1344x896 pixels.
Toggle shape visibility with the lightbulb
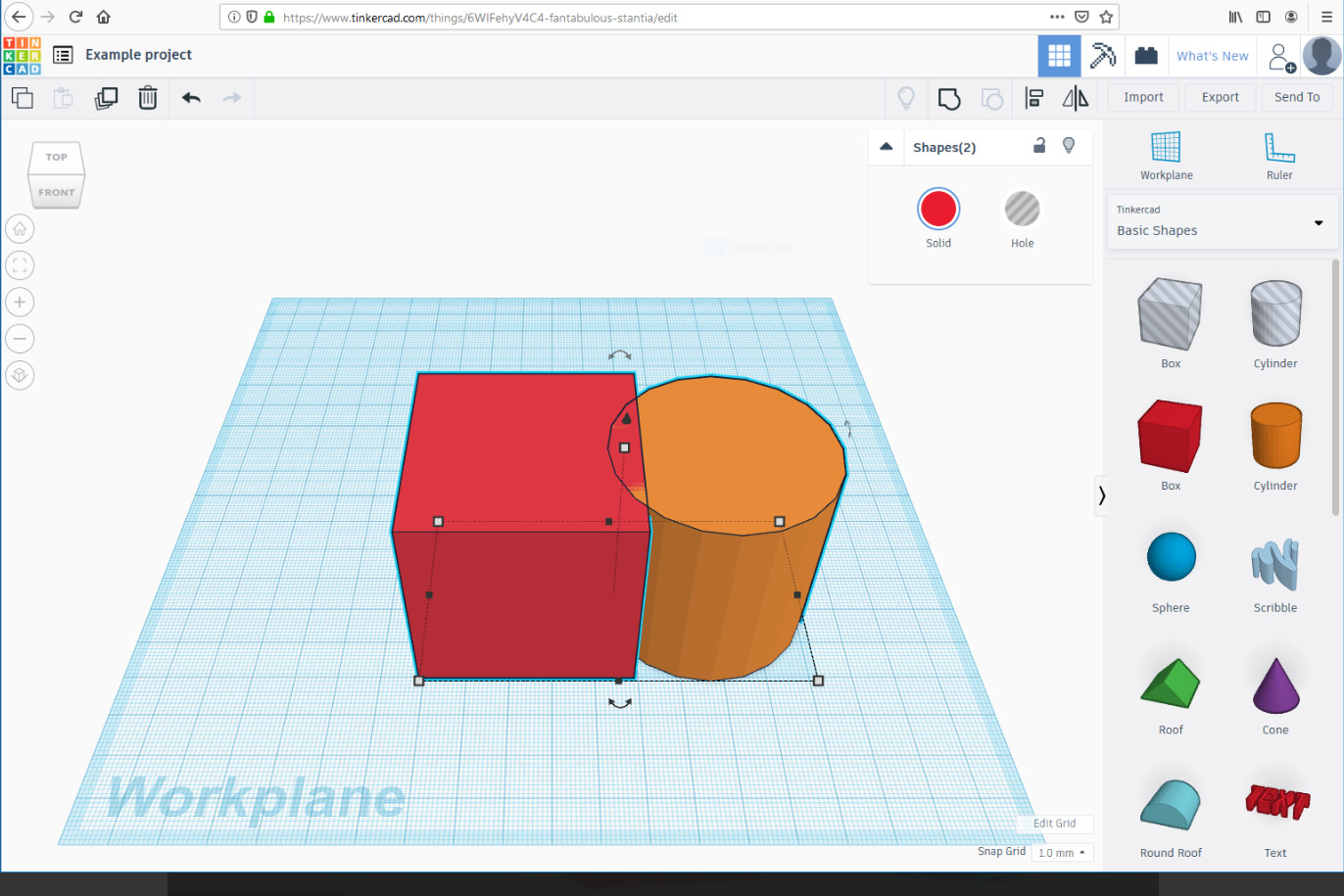click(x=1069, y=145)
